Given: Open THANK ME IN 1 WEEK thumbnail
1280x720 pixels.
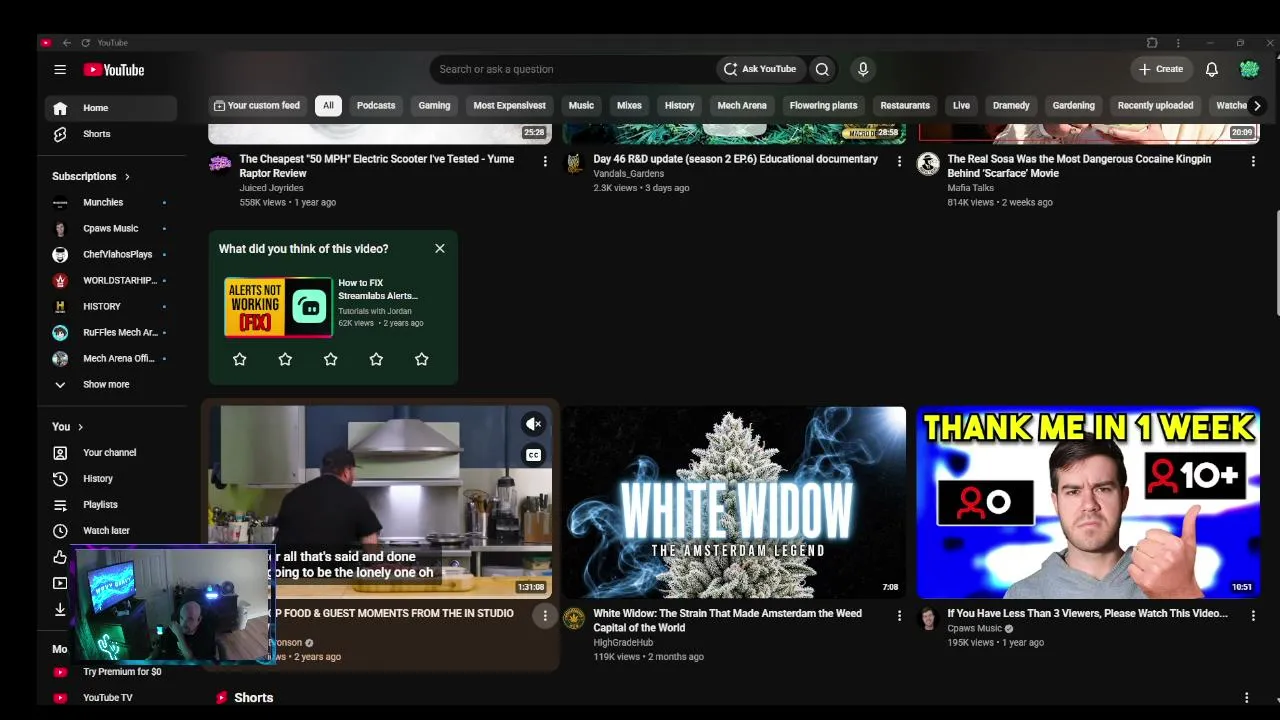Looking at the screenshot, I should [1088, 502].
